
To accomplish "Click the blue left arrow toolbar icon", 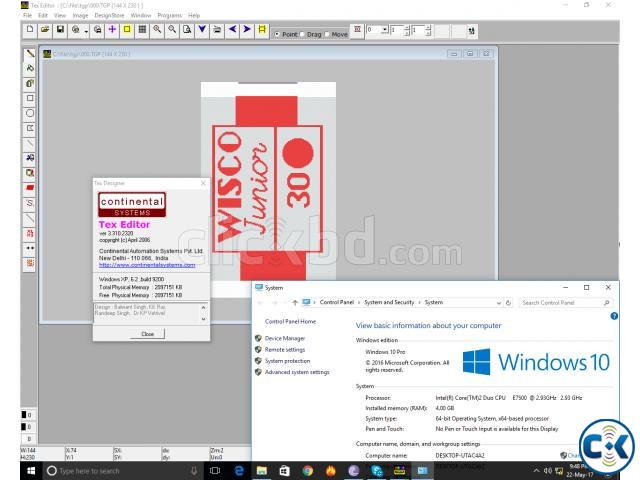I will tap(232, 30).
